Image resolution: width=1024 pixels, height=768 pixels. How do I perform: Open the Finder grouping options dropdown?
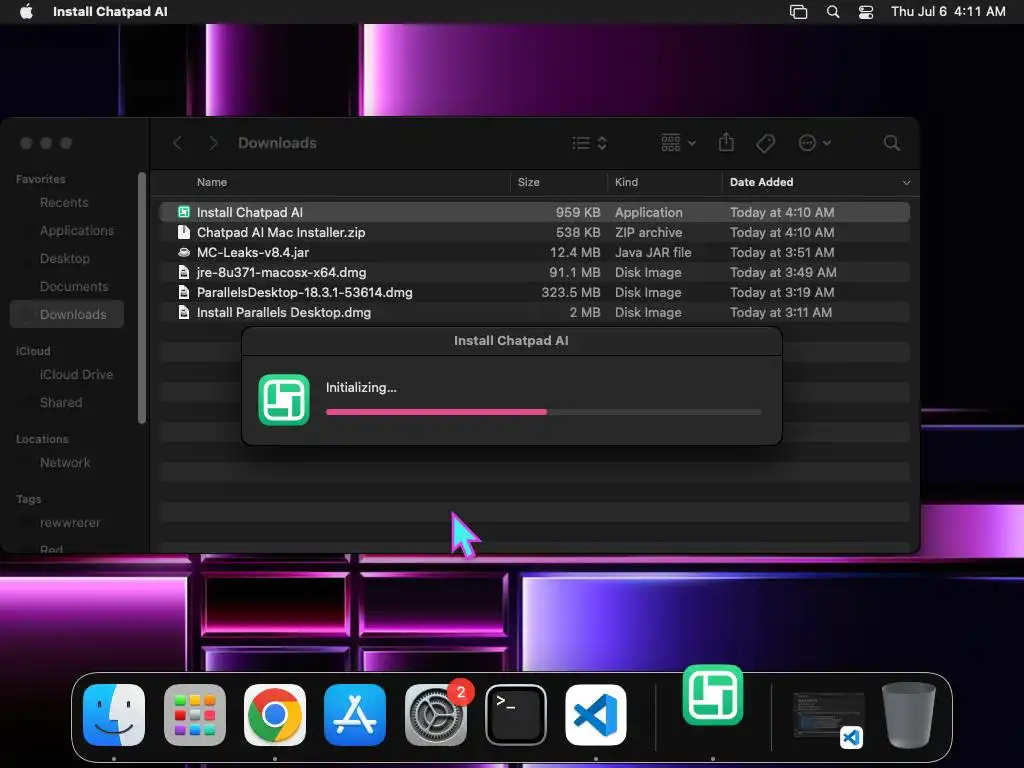pos(678,143)
